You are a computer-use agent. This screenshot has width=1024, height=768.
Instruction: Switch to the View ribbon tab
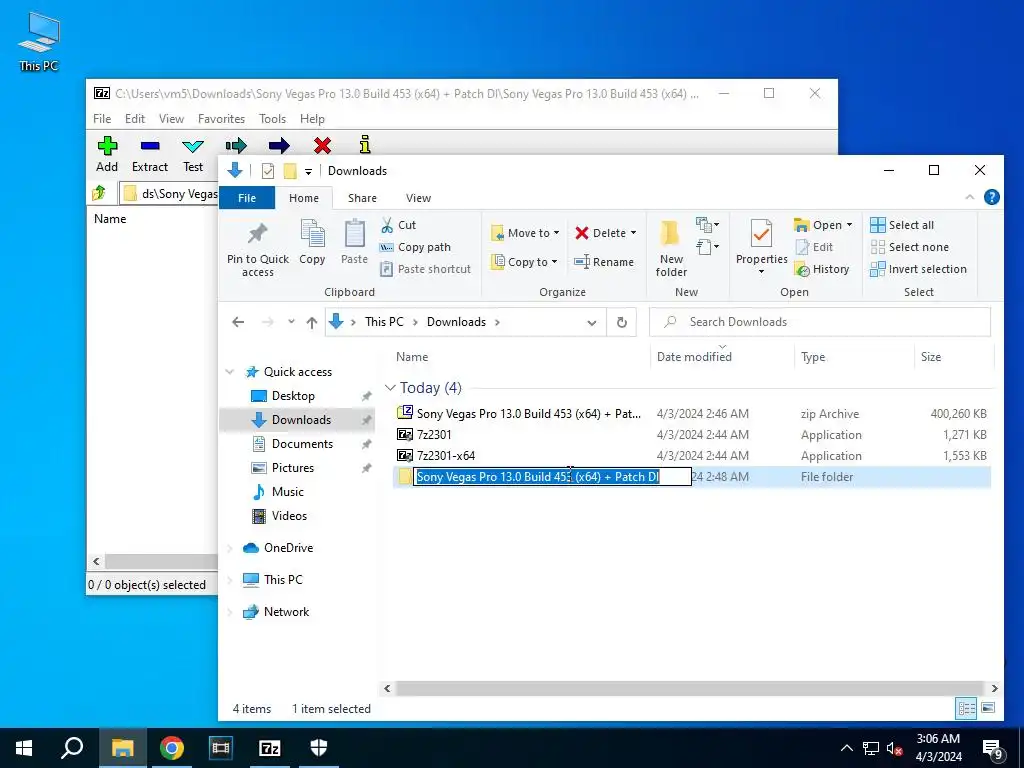[418, 198]
